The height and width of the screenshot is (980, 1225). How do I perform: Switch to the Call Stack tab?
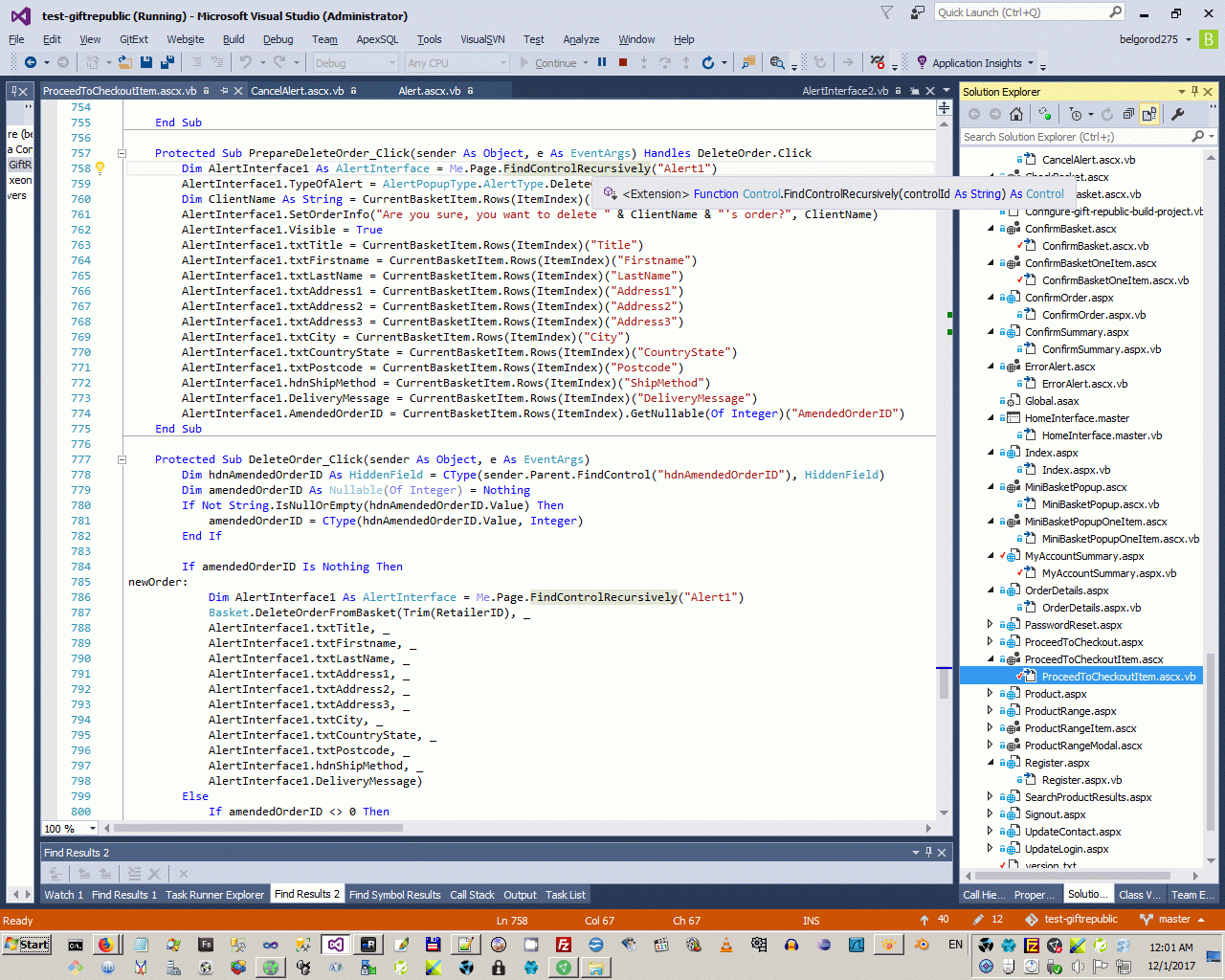coord(472,895)
